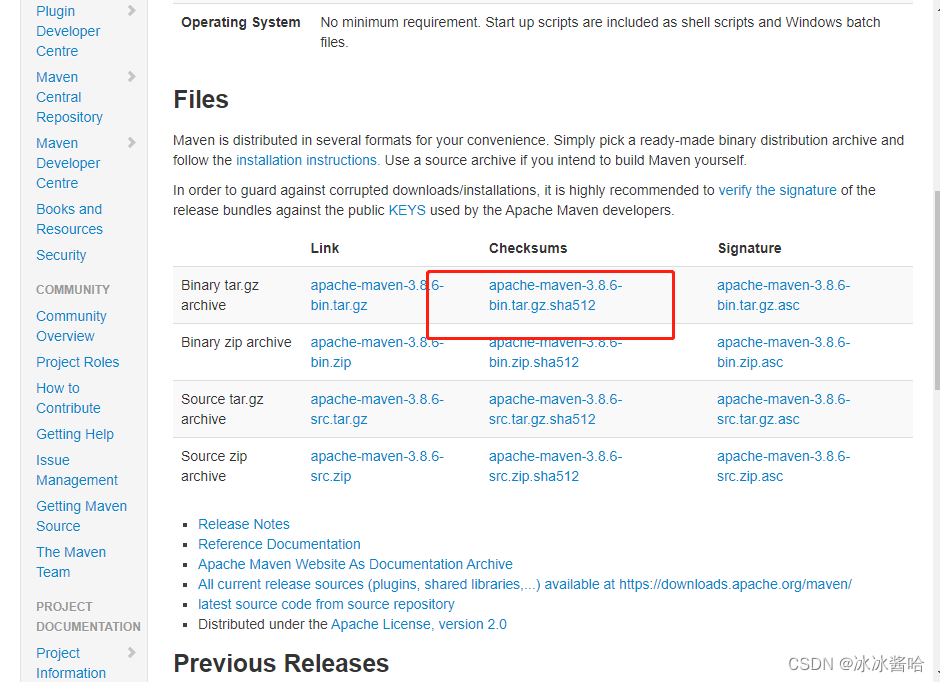
Task: Click the Binary zip archive row label
Action: pos(236,342)
